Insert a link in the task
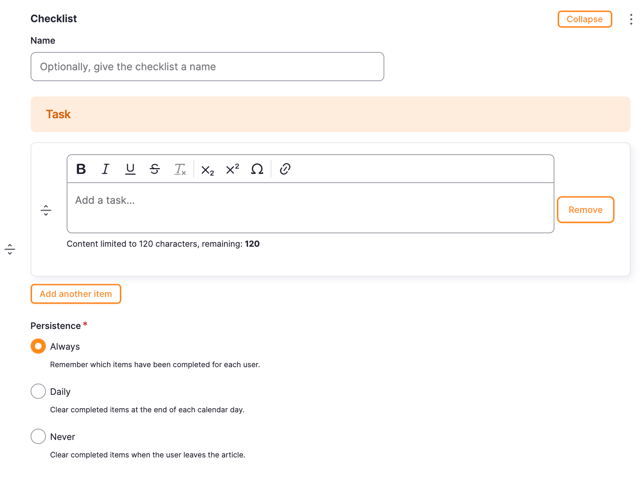This screenshot has width=644, height=484. click(x=285, y=169)
